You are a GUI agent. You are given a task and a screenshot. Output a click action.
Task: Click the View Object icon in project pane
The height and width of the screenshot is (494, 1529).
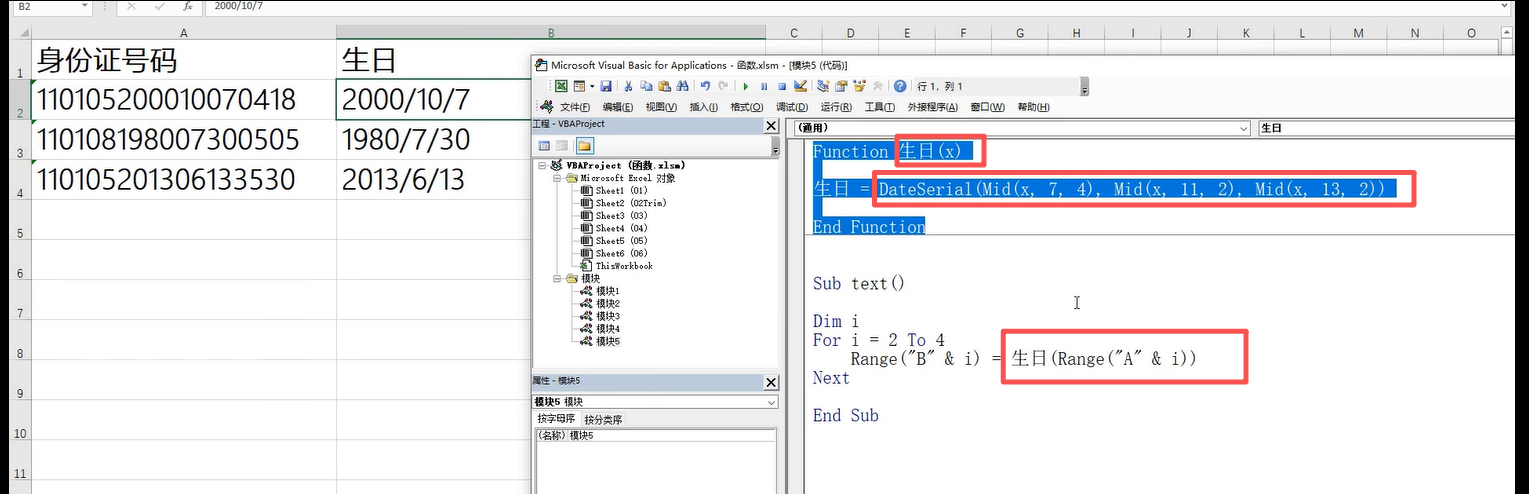(563, 146)
